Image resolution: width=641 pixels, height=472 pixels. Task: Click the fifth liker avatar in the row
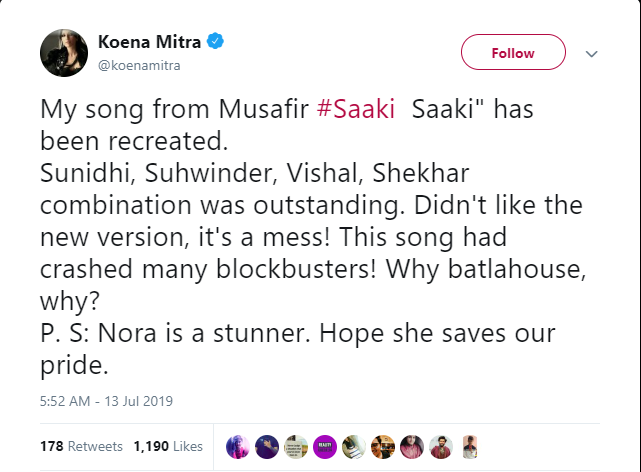point(354,446)
